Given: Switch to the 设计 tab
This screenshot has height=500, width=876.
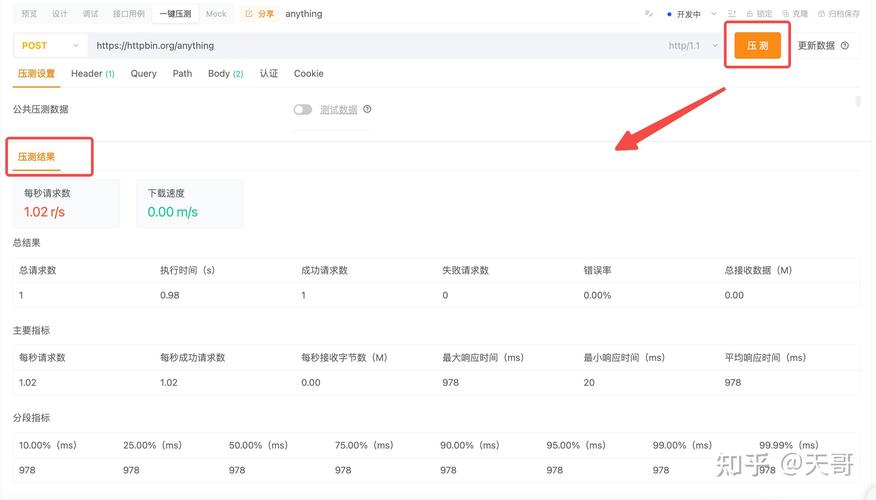Looking at the screenshot, I should tap(60, 13).
